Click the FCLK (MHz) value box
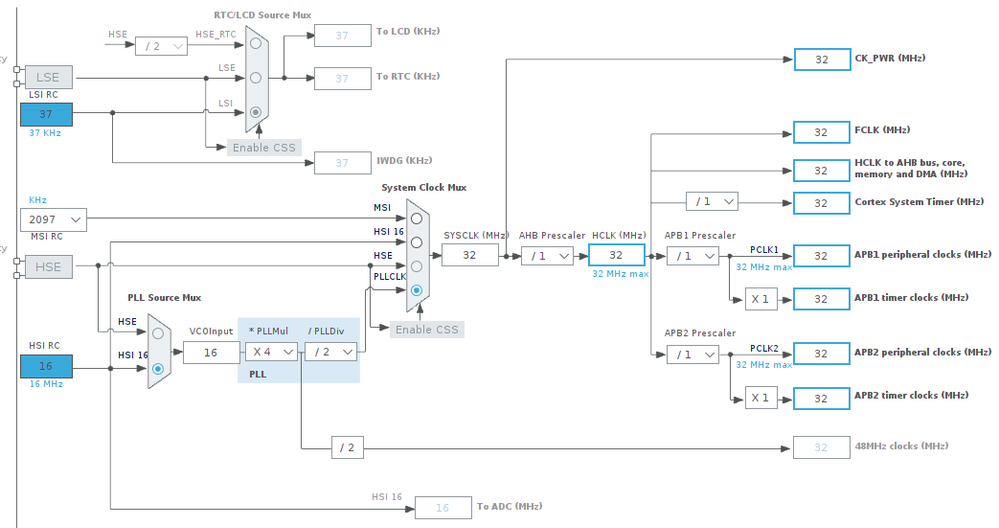The width and height of the screenshot is (999, 528). (x=821, y=132)
